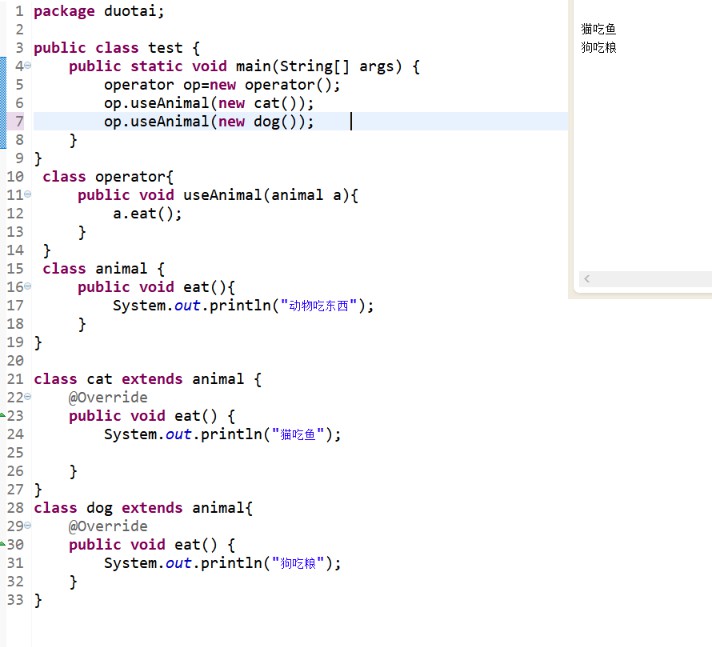
Task: Click 'public class test {' declaration
Action: point(117,48)
